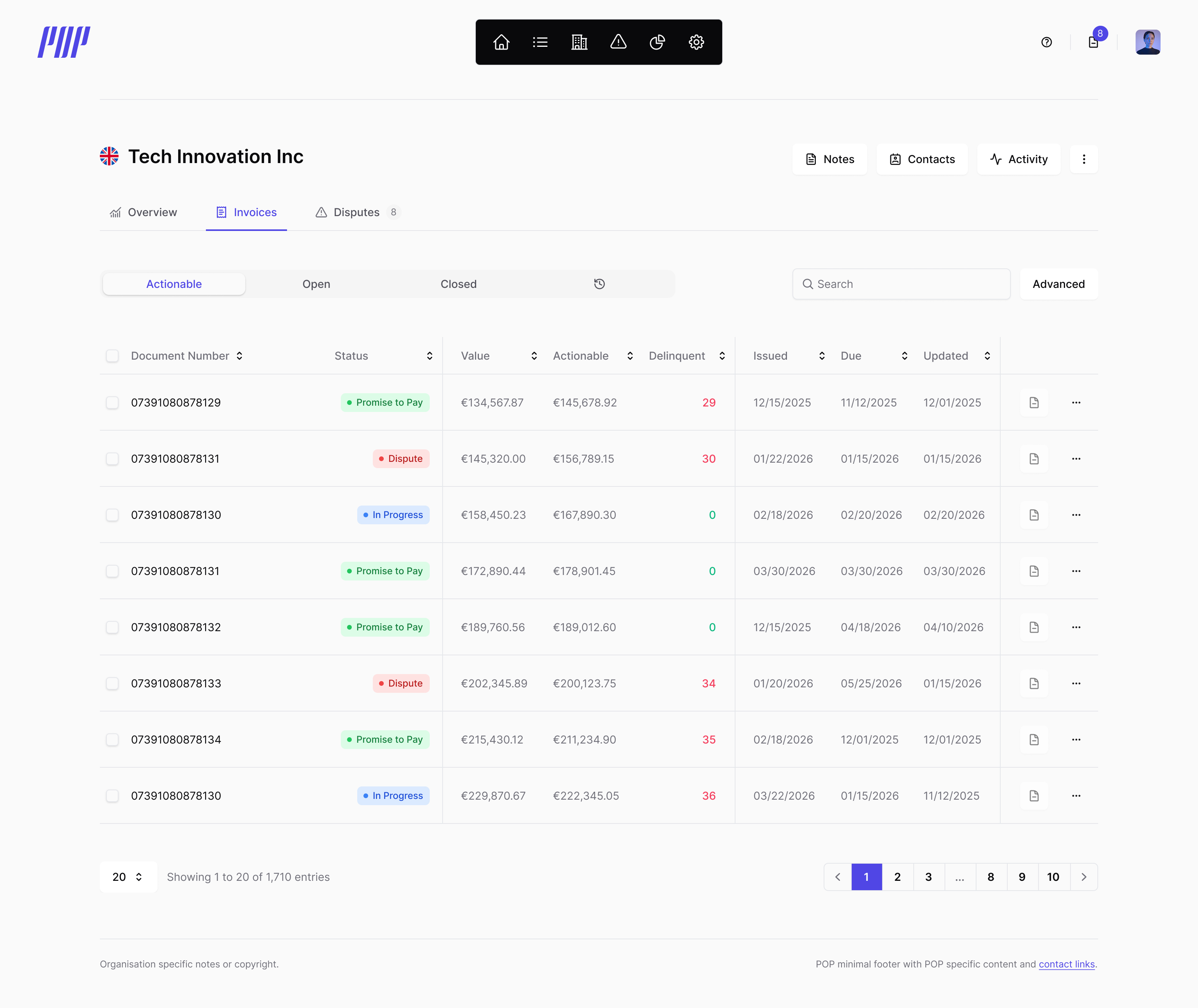Switch to the Disputes tab
The height and width of the screenshot is (1008, 1198).
(x=356, y=213)
